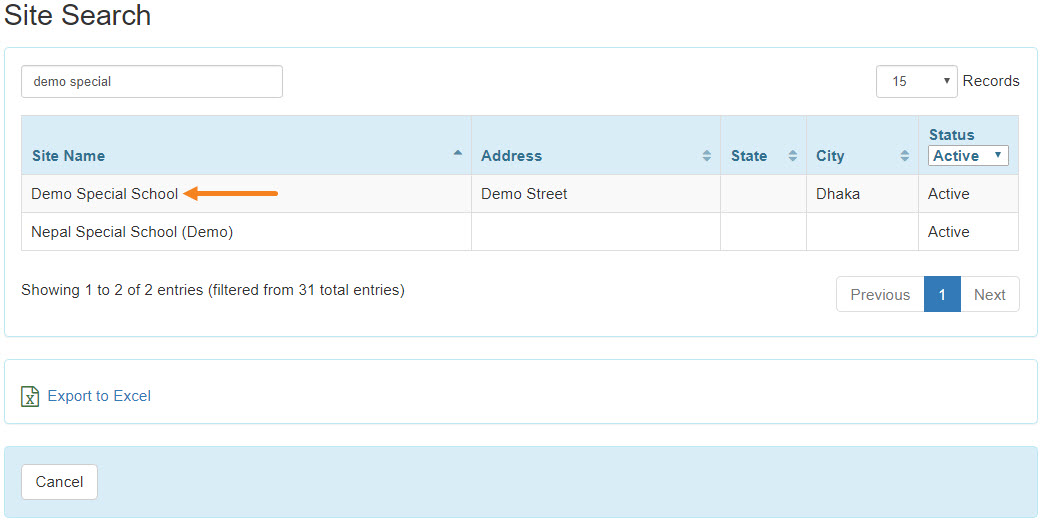This screenshot has width=1041, height=524.
Task: Sort by Site Name column arrow
Action: (457, 153)
